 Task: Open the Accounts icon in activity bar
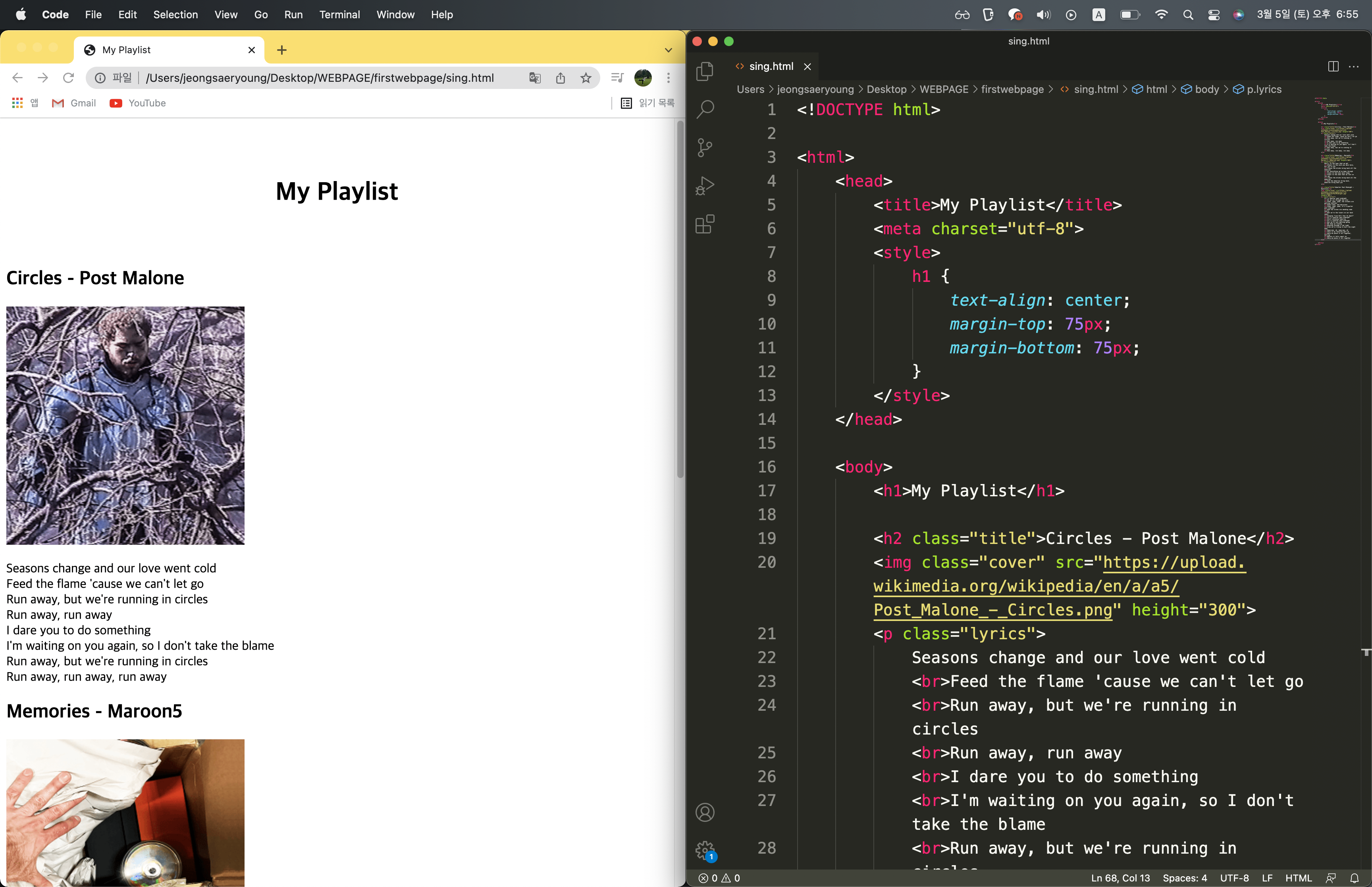704,812
